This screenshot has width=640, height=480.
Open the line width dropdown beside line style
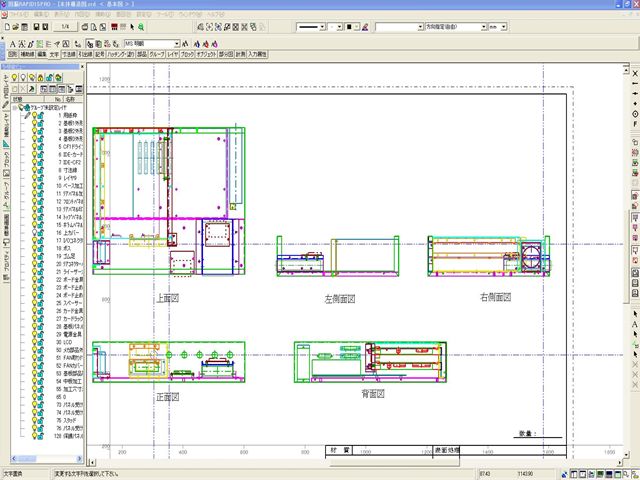coord(339,27)
